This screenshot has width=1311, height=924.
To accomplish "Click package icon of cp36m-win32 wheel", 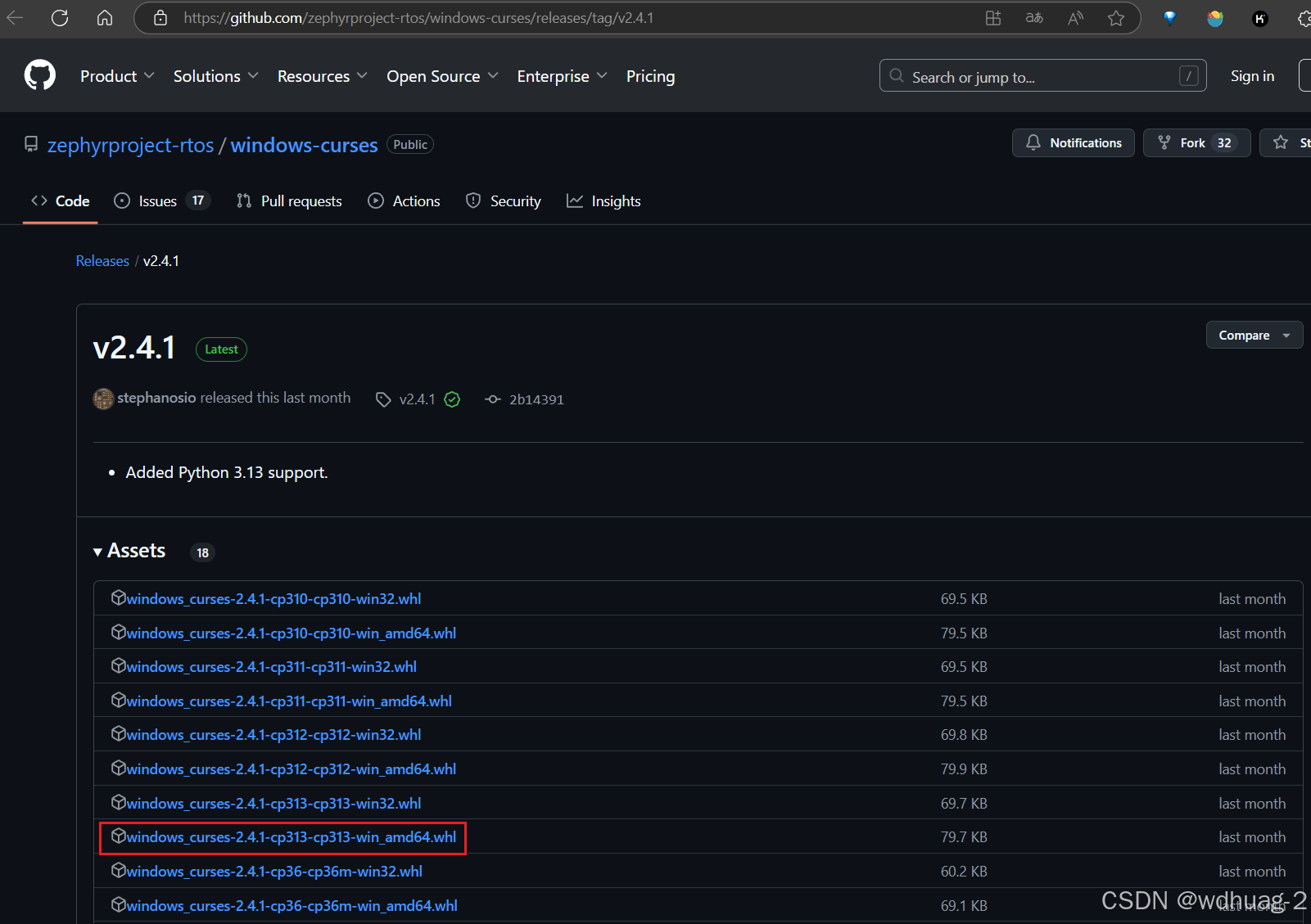I will (x=119, y=870).
